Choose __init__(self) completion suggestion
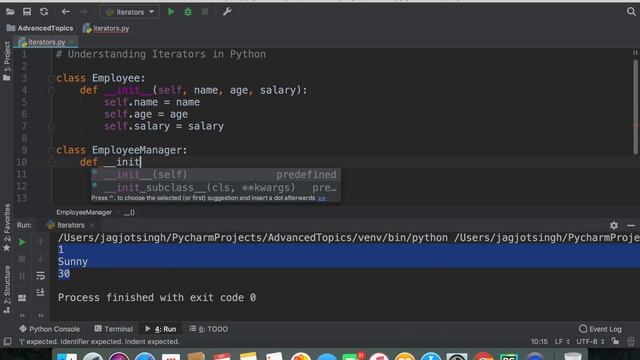 216,175
